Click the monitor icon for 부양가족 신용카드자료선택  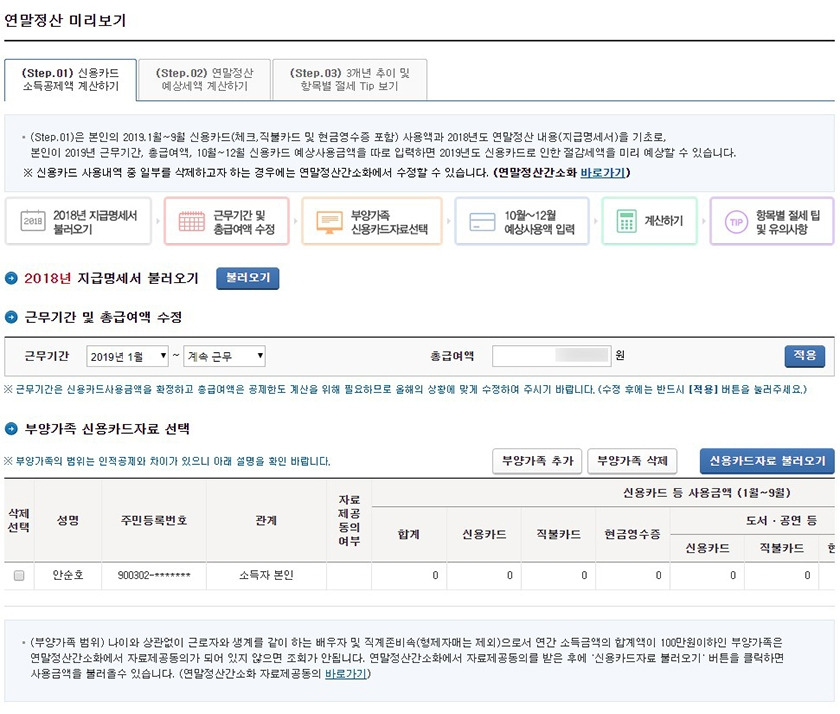(x=330, y=222)
